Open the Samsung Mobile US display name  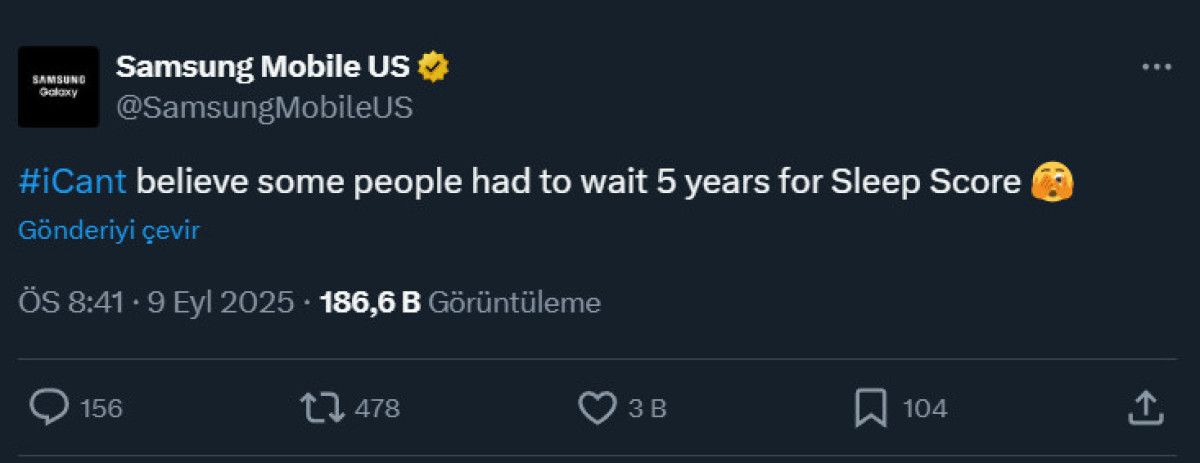click(262, 67)
